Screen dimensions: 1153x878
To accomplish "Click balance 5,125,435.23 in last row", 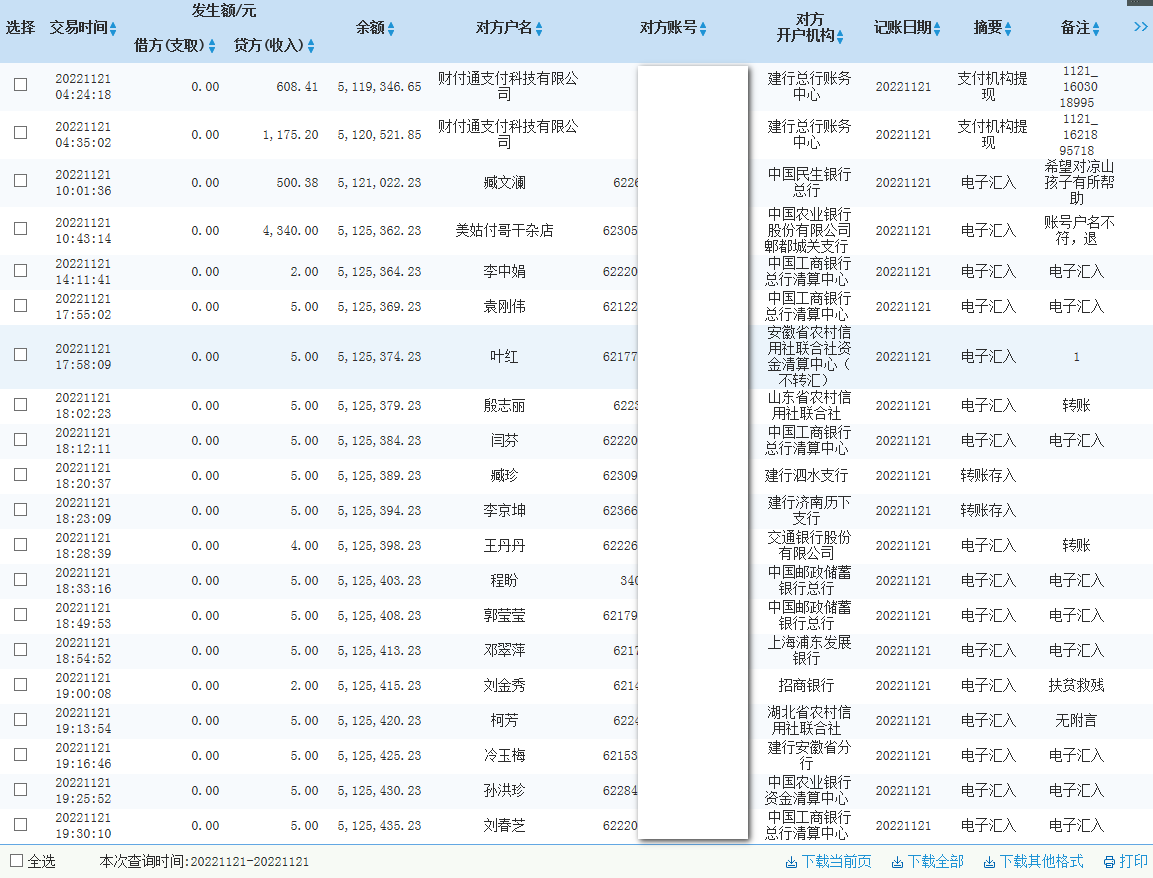I will pos(379,826).
